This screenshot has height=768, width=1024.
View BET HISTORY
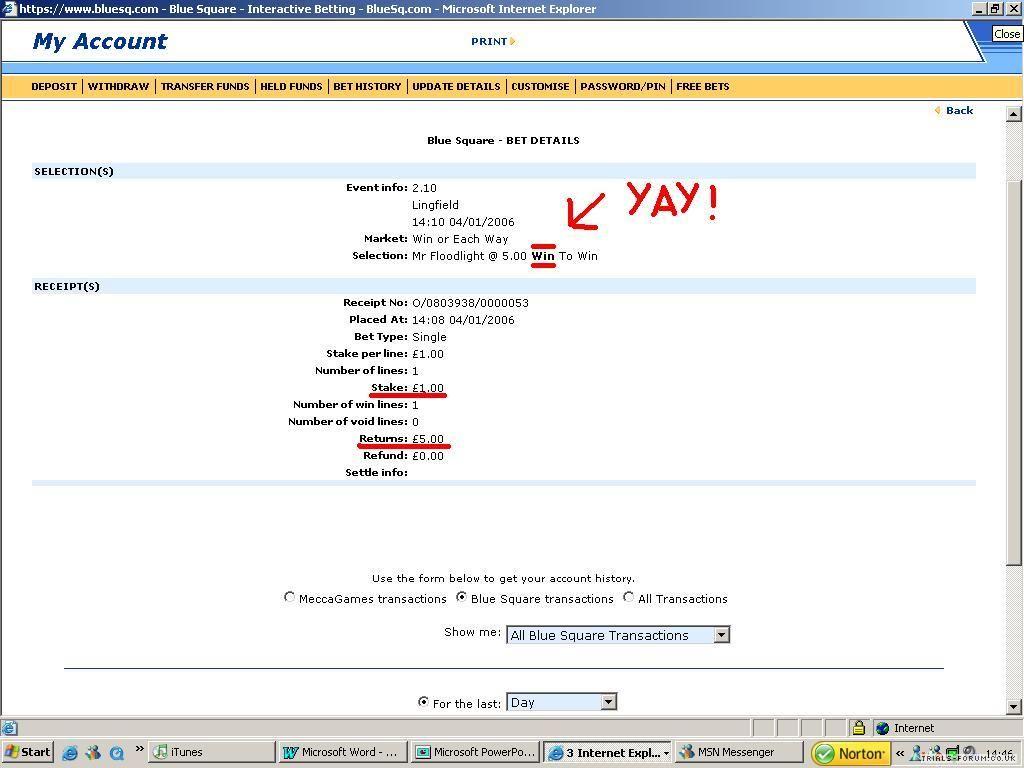pyautogui.click(x=367, y=86)
